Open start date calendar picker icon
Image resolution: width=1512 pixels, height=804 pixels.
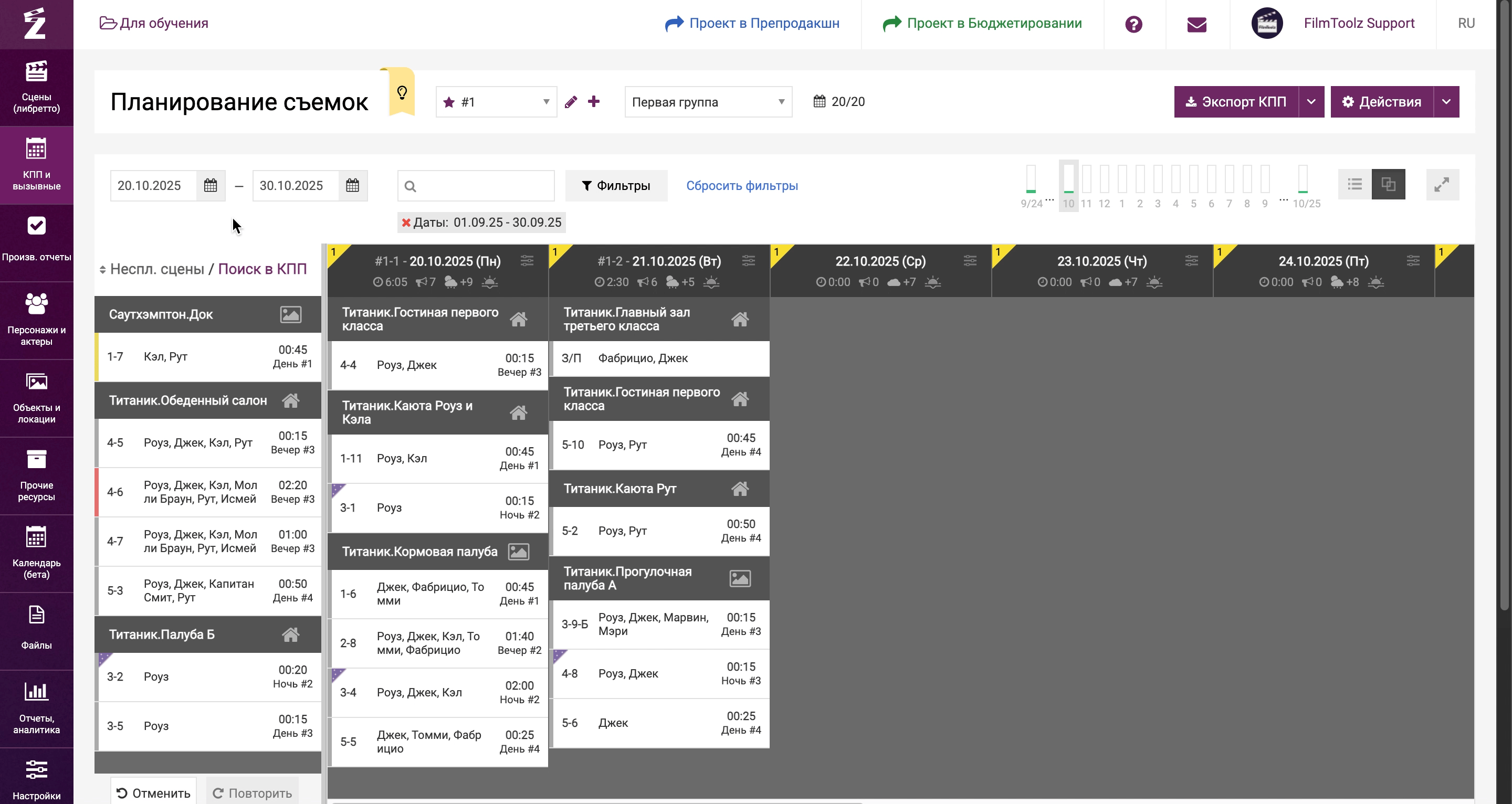pos(211,185)
